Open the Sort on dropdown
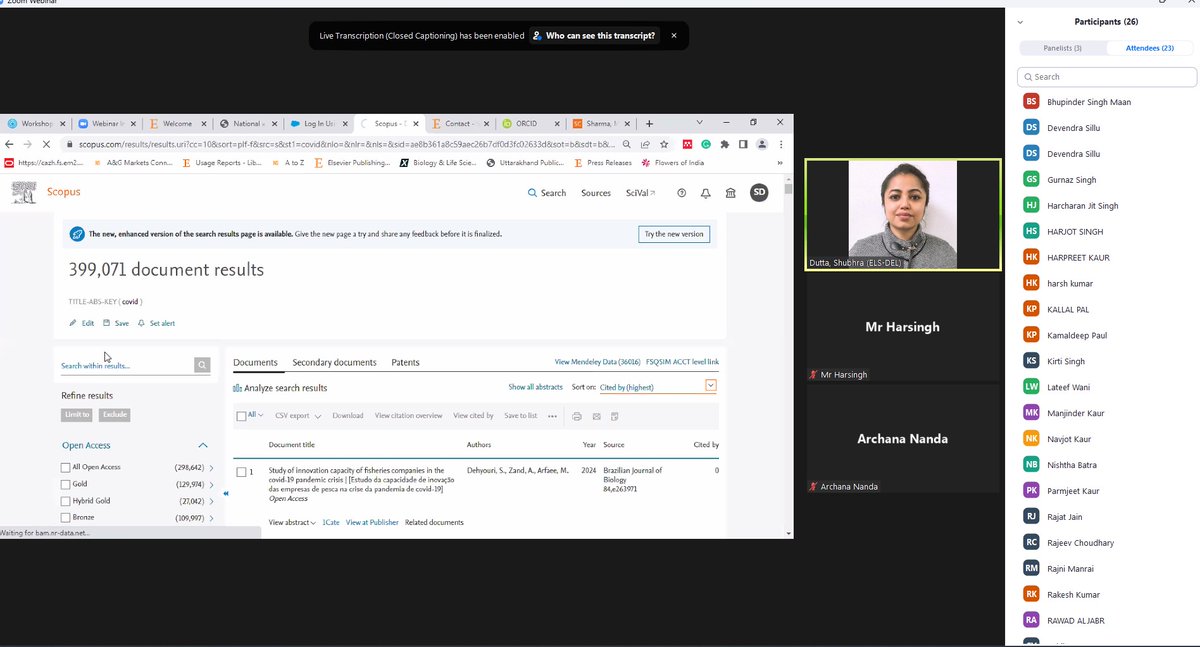Screen dimensions: 1200x647 [659, 387]
